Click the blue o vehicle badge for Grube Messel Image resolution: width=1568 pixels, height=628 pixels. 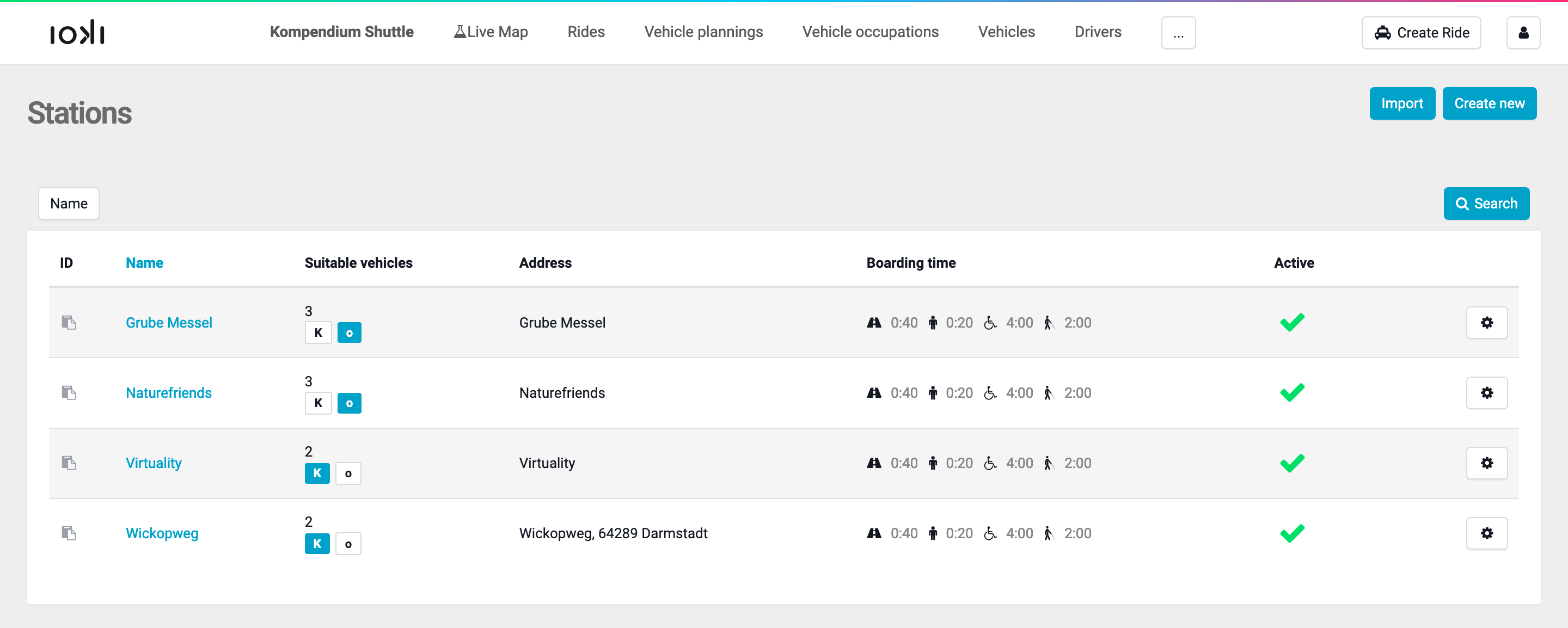point(350,333)
